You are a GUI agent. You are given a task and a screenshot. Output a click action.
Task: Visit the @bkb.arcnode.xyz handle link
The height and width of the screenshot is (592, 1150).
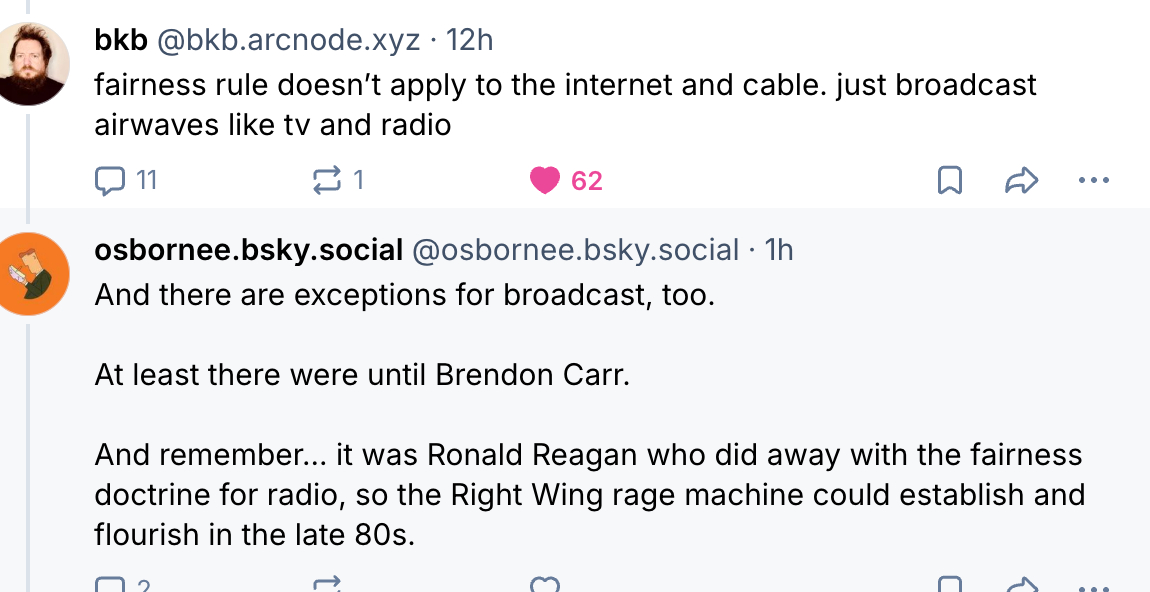point(288,40)
